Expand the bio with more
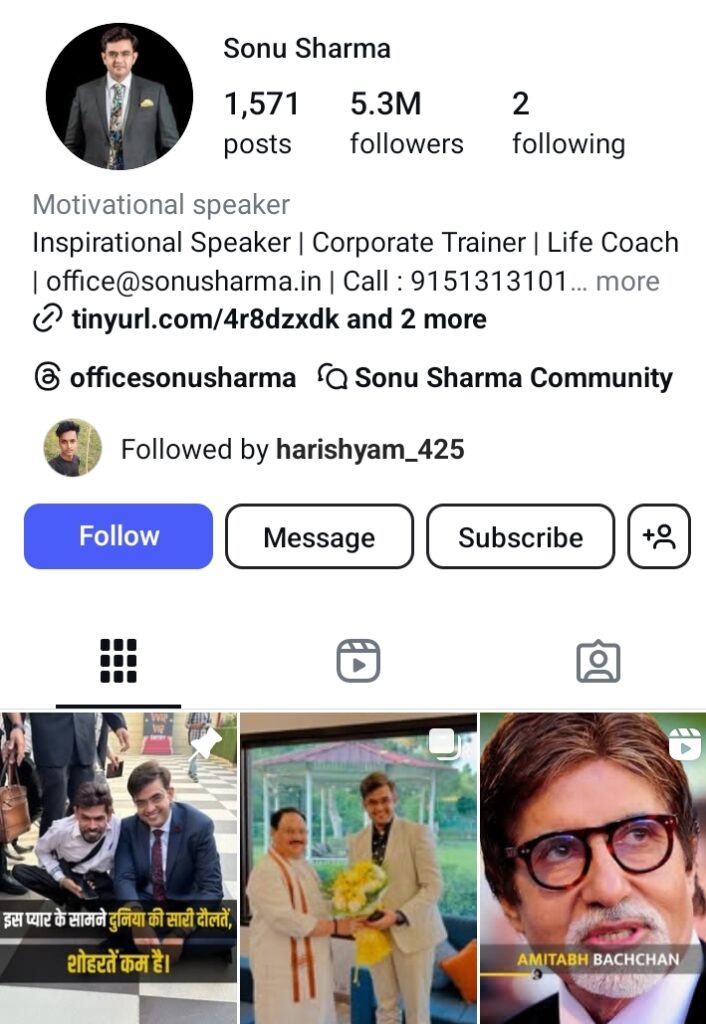Viewport: 706px width, 1024px height. 628,281
